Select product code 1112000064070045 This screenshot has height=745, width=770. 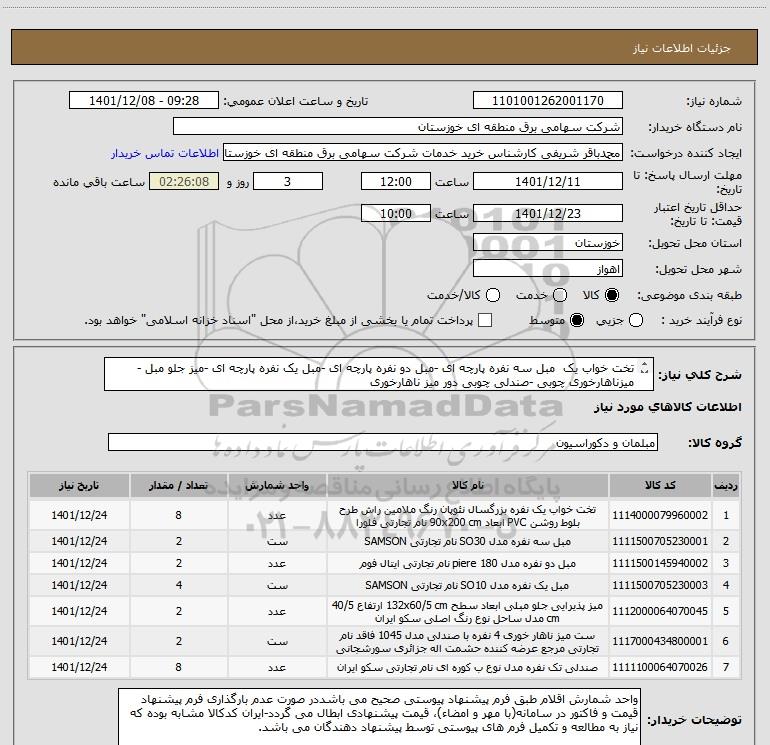click(660, 611)
